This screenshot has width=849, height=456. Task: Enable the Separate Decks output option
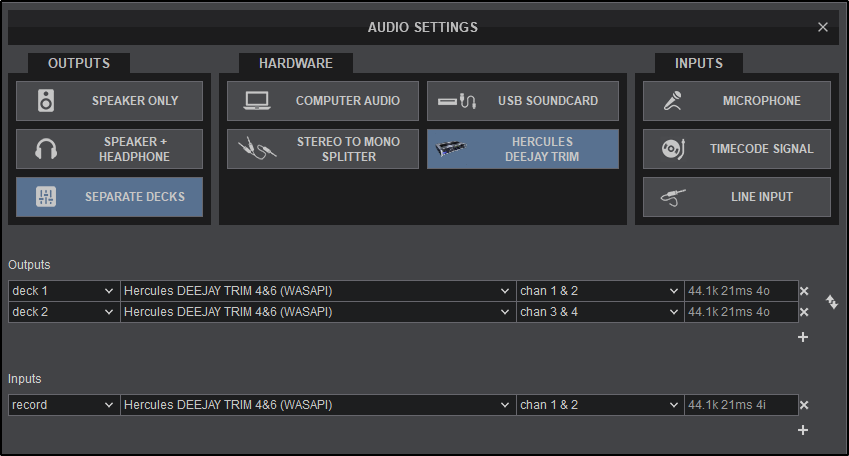point(110,197)
